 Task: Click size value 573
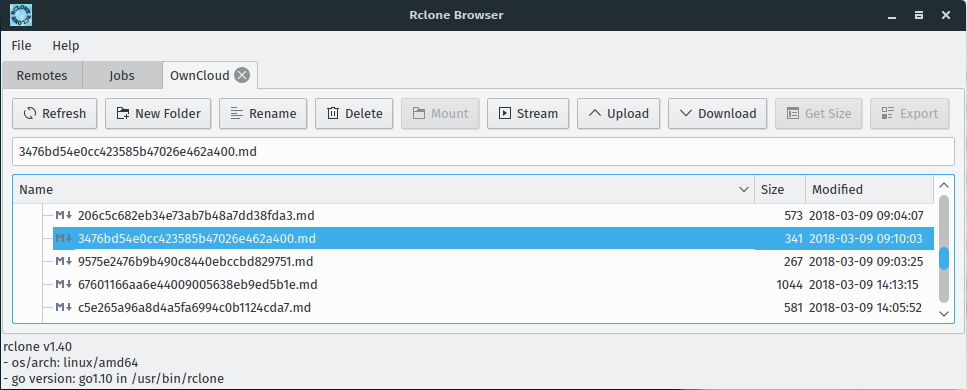coord(793,216)
